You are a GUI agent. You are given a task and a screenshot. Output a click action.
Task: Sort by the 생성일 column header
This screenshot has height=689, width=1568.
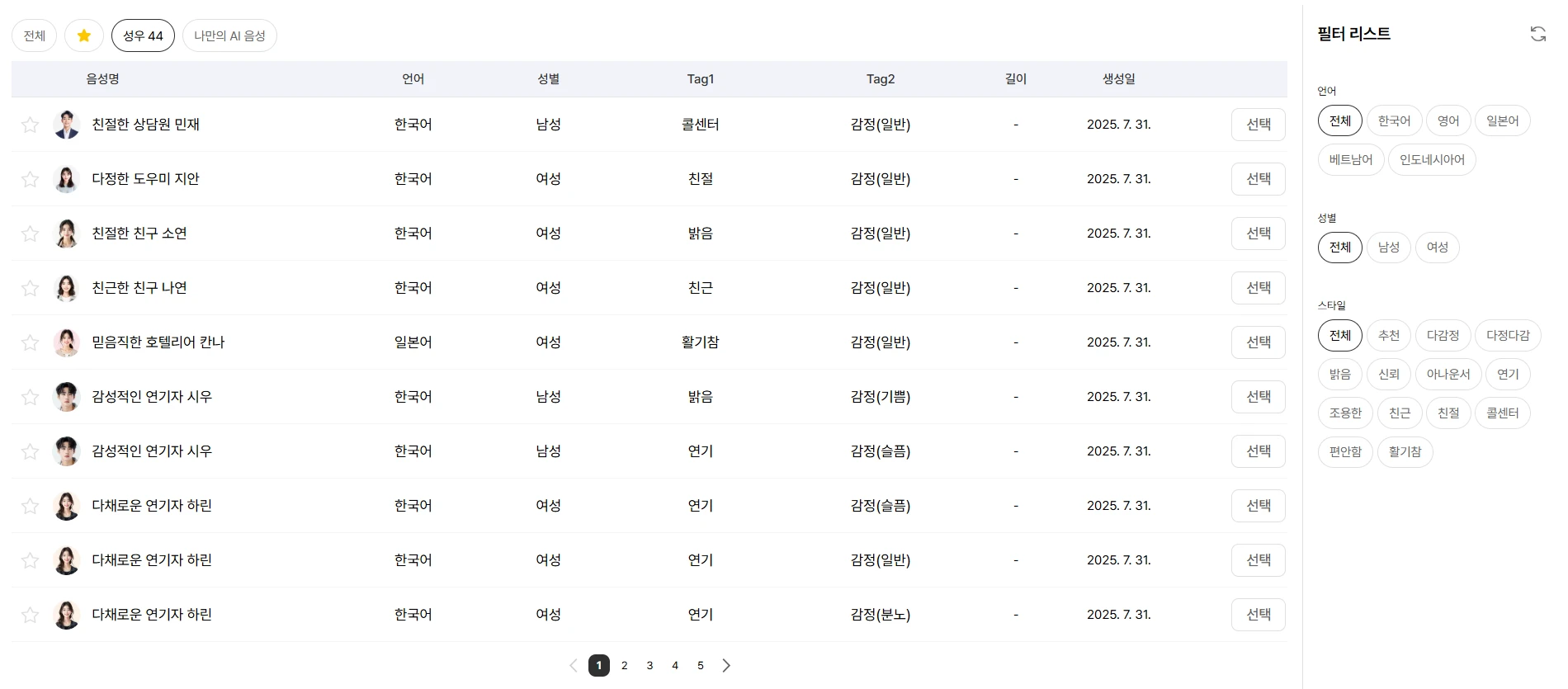(1118, 79)
